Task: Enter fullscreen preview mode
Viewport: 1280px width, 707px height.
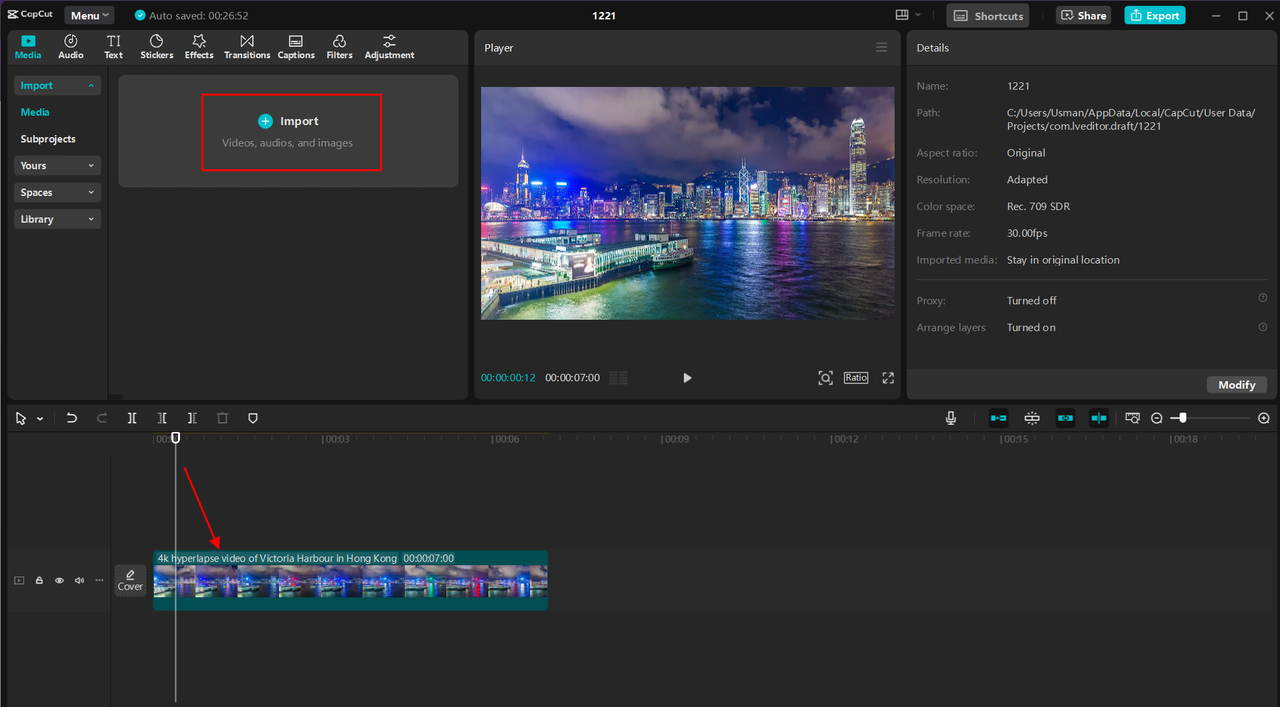Action: click(x=888, y=378)
